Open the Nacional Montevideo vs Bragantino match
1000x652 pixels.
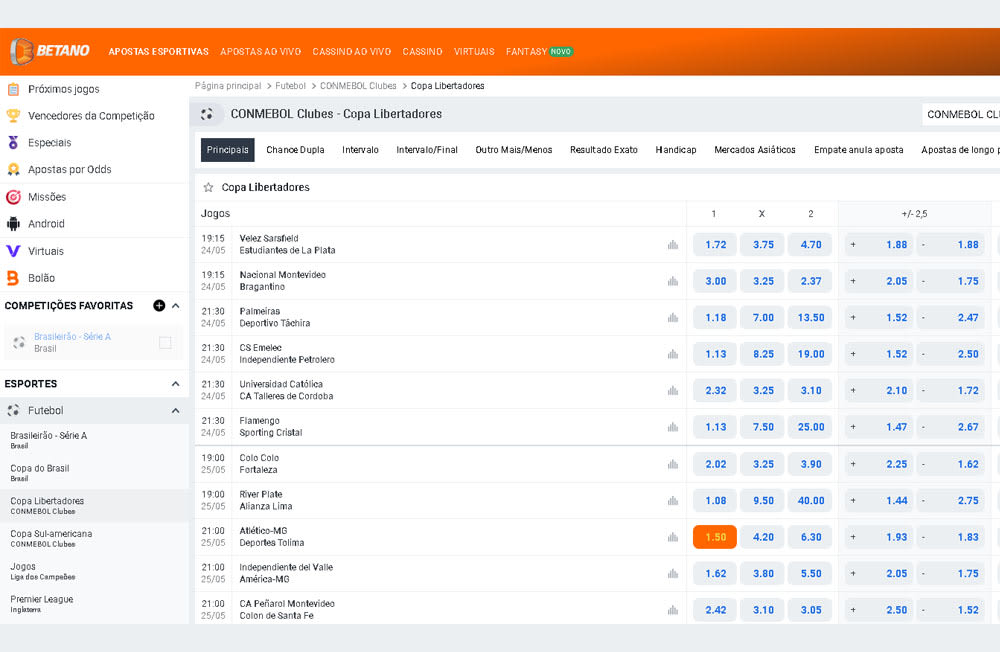point(283,281)
